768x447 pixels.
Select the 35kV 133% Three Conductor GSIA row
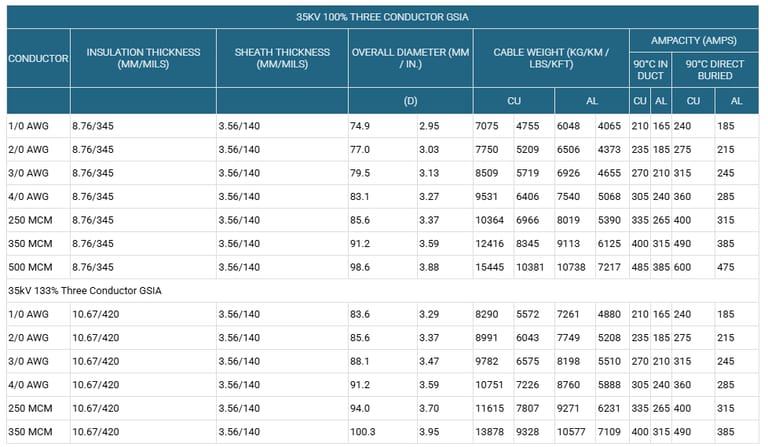coord(84,290)
